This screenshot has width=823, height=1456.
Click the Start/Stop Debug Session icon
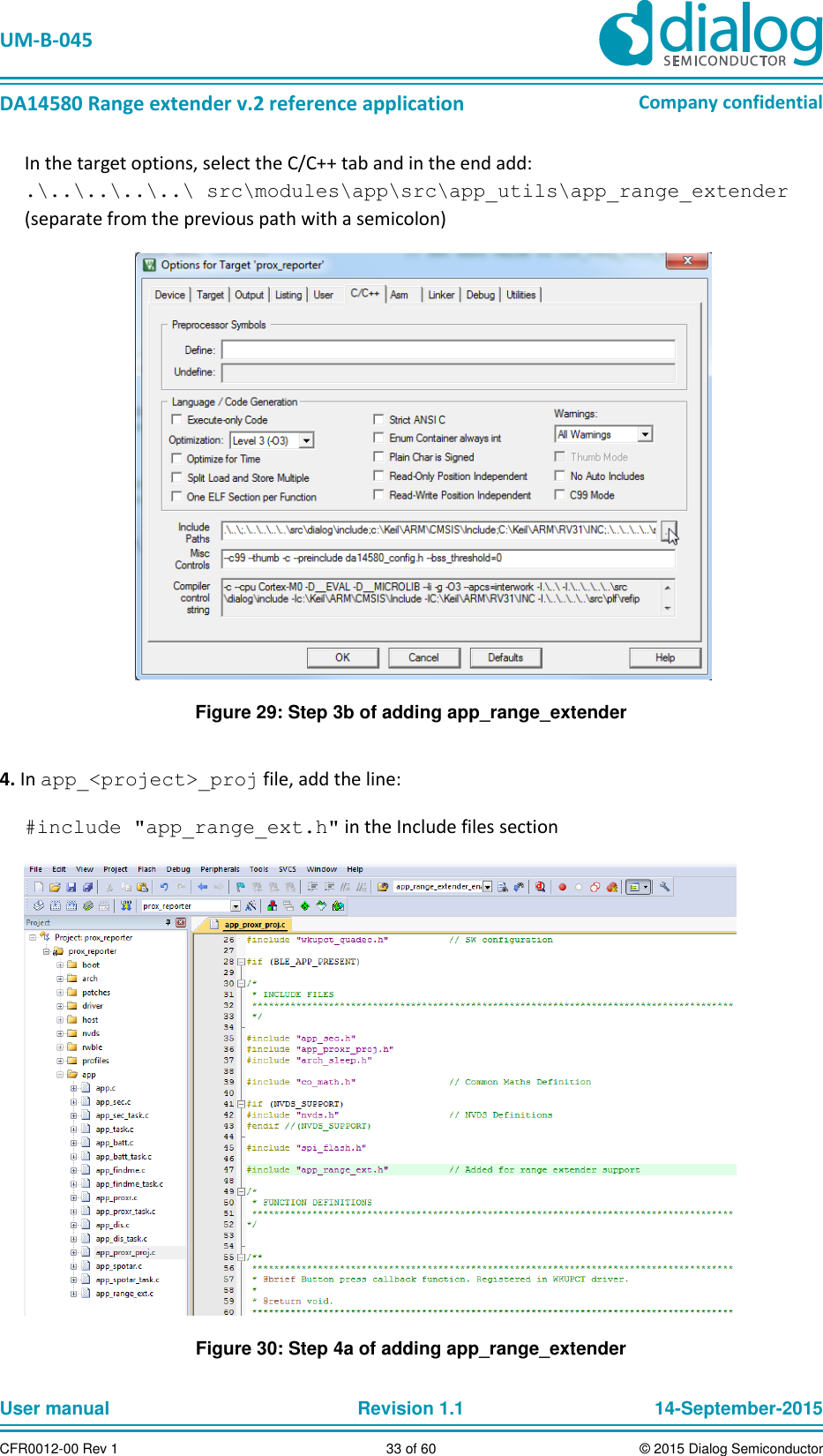click(x=540, y=887)
